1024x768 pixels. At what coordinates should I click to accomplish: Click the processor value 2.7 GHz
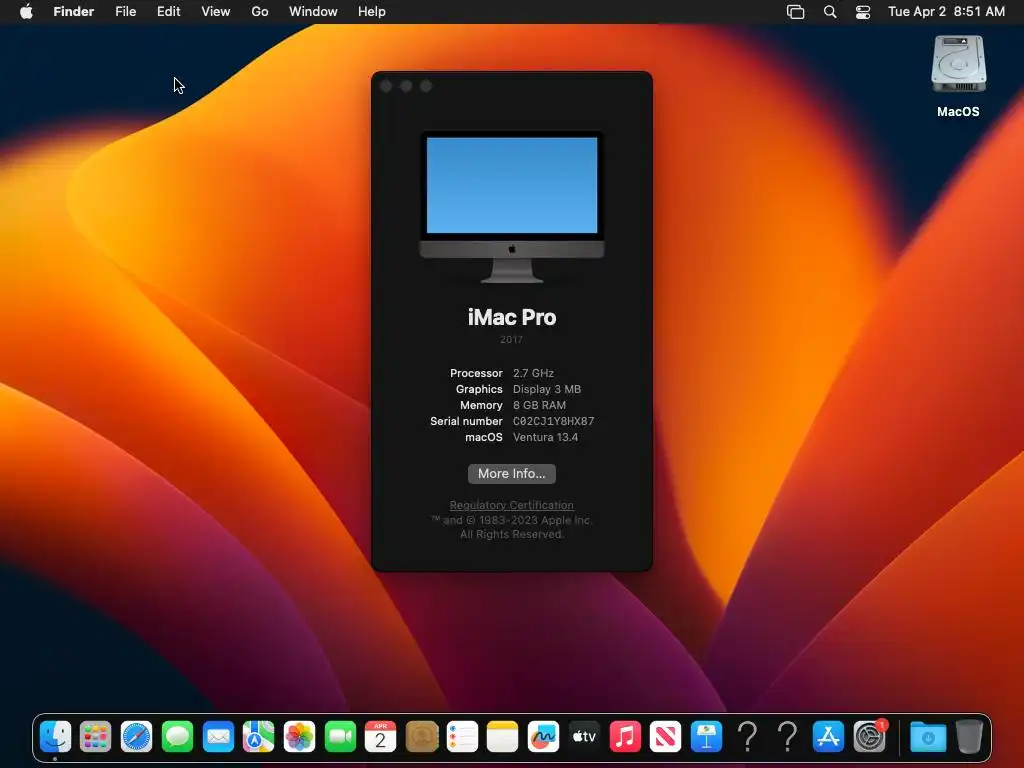point(533,373)
